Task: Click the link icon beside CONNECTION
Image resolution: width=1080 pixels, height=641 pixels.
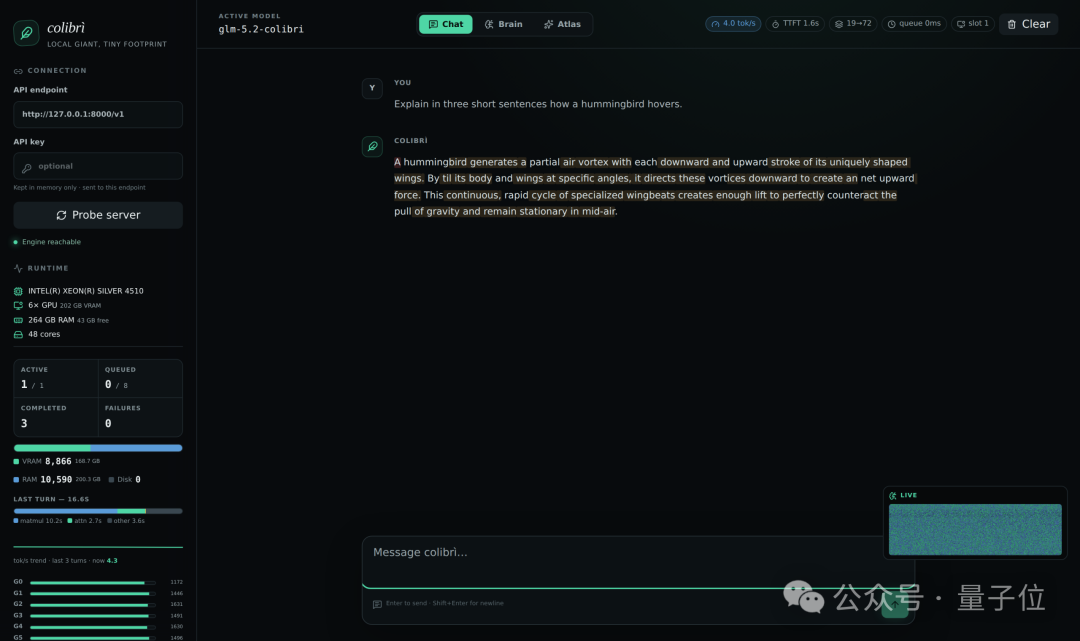Action: (x=18, y=71)
